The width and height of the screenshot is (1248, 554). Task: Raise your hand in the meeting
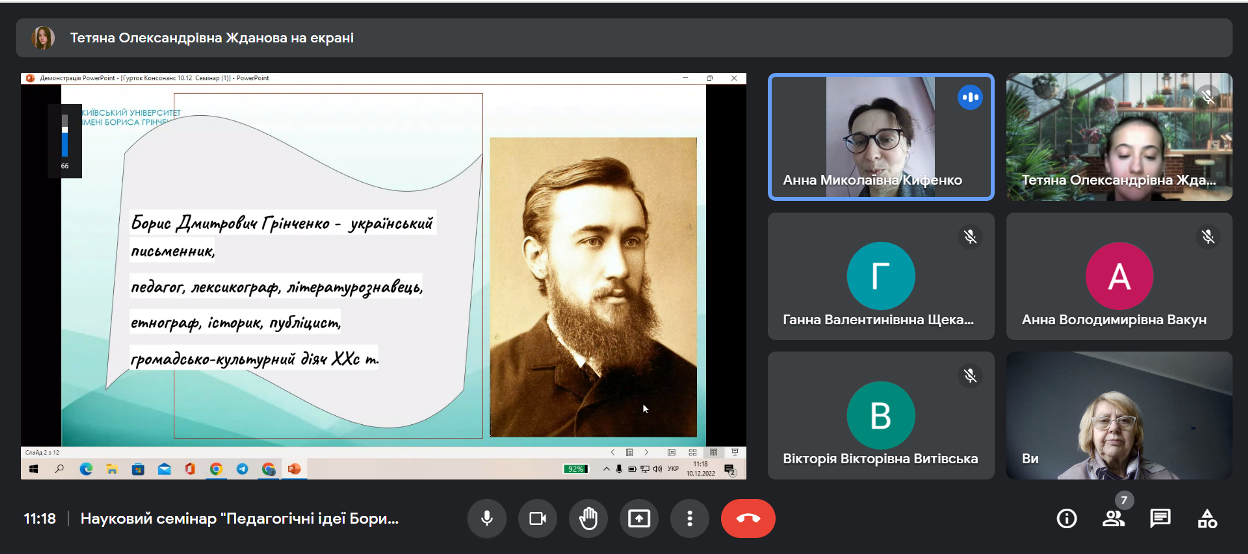[x=588, y=518]
